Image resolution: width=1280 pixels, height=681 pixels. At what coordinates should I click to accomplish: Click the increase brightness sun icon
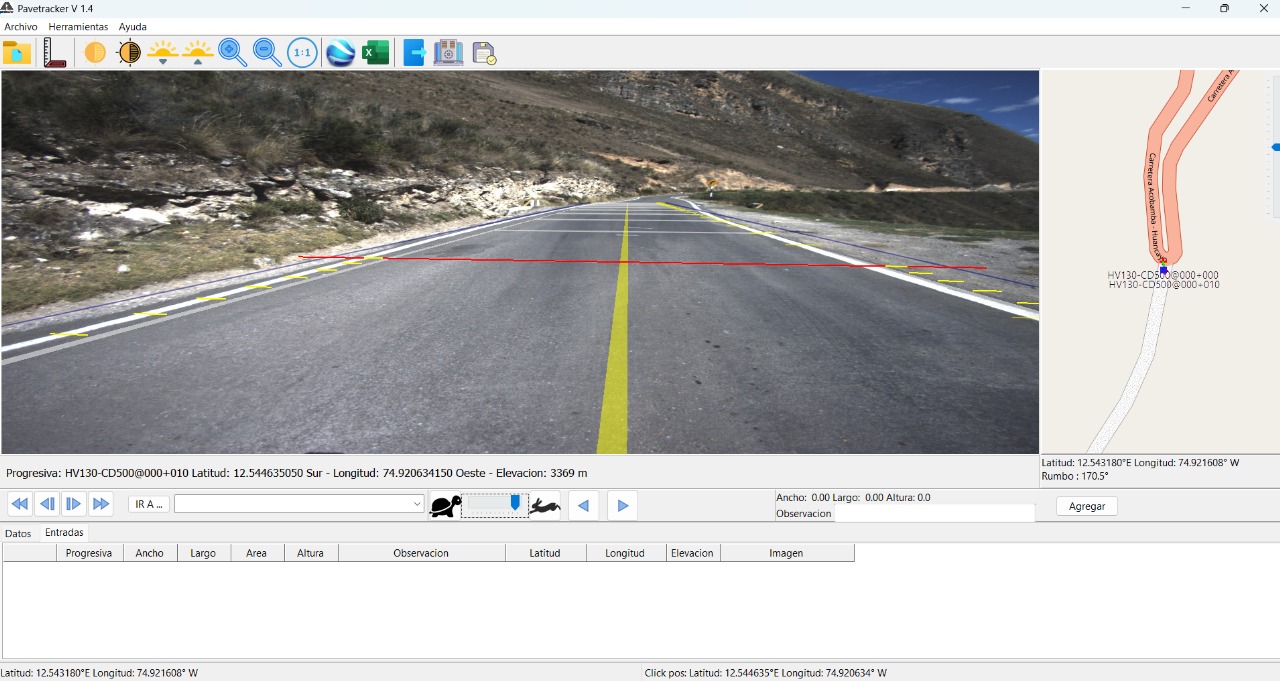[198, 52]
